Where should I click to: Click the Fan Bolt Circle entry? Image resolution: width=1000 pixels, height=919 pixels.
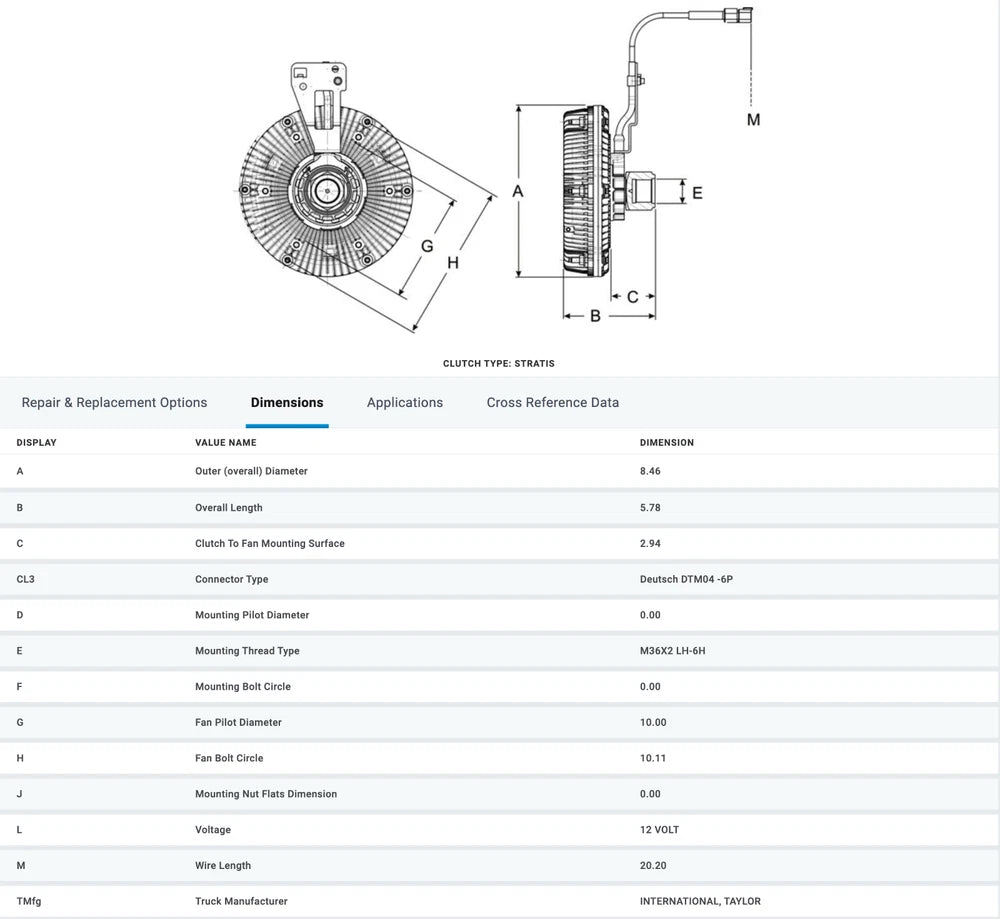coord(234,758)
